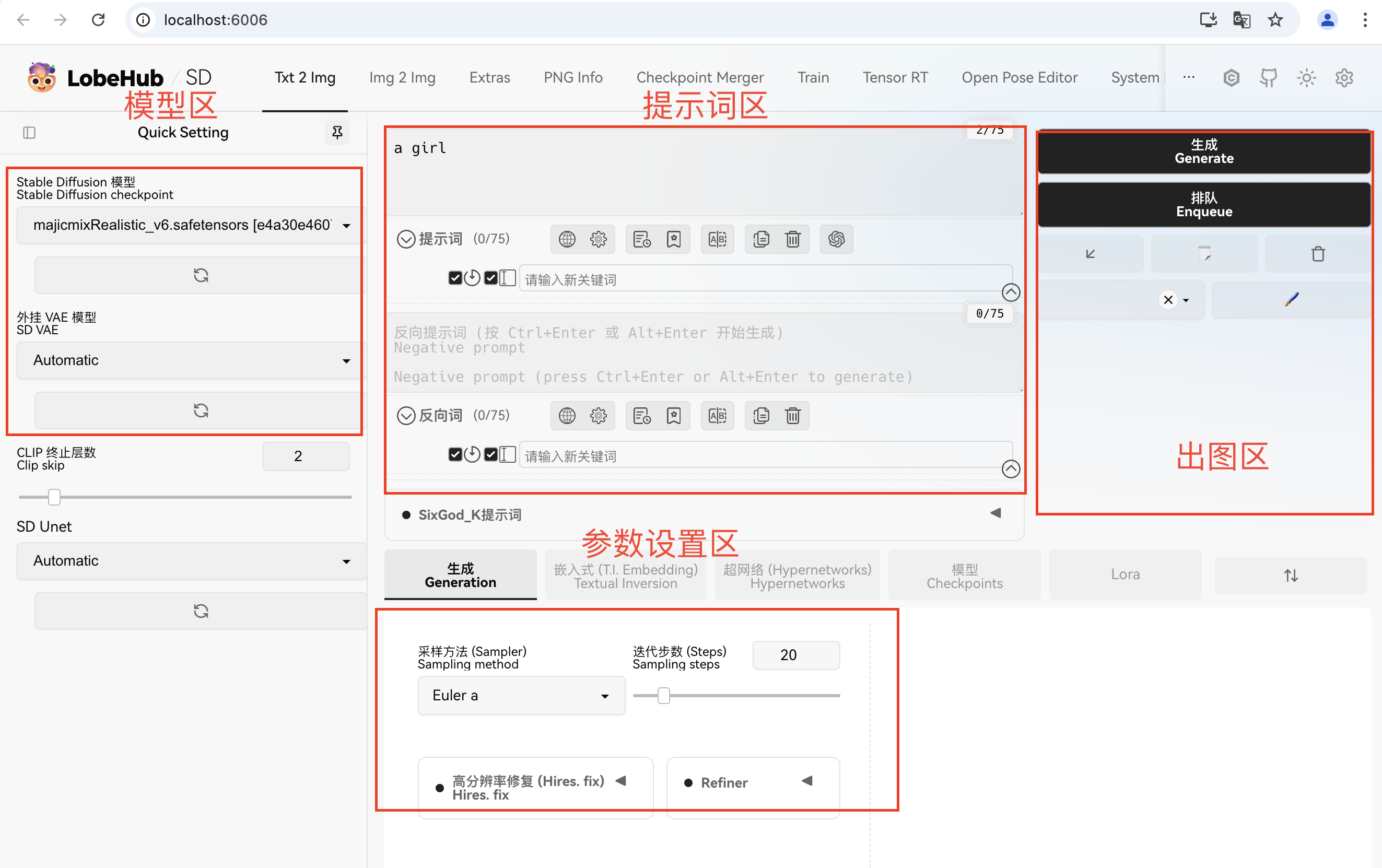Clear styles selection with the X button
Viewport: 1382px width, 868px height.
(1168, 299)
